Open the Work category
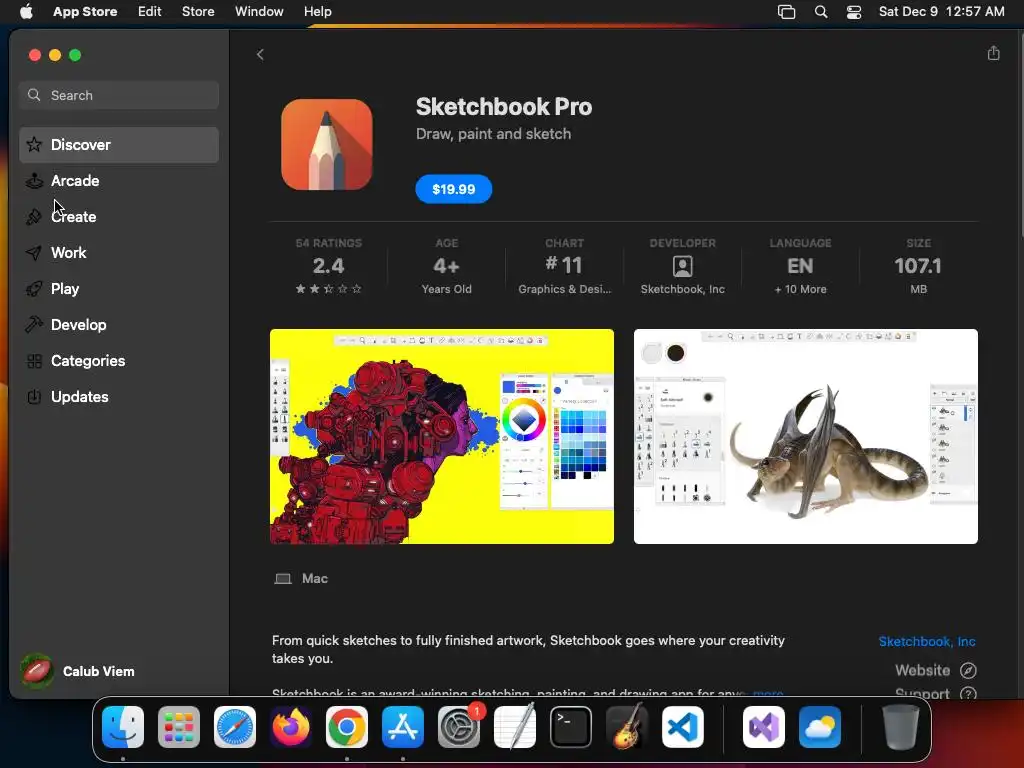Viewport: 1024px width, 768px height. click(119, 252)
